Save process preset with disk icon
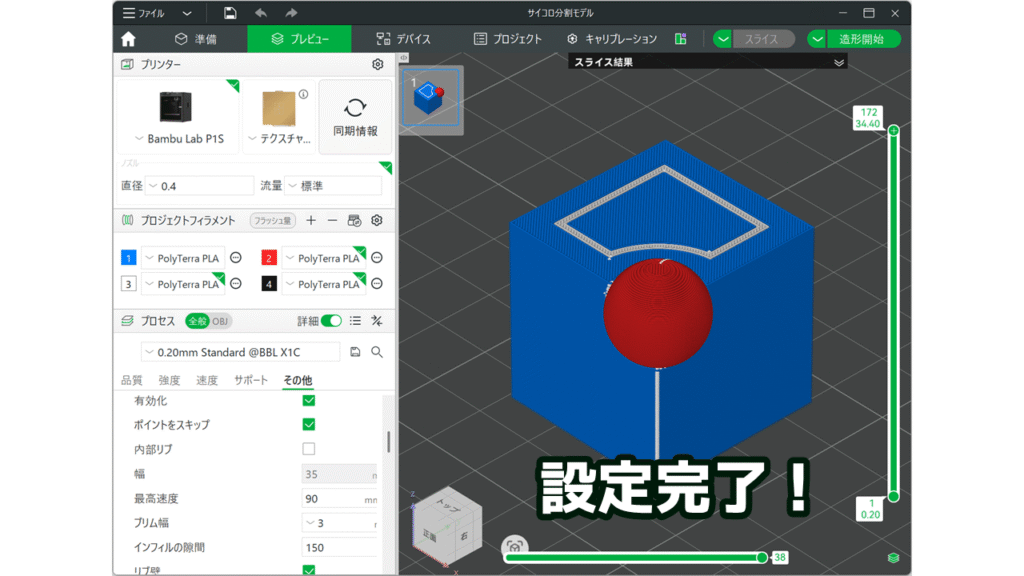 355,352
